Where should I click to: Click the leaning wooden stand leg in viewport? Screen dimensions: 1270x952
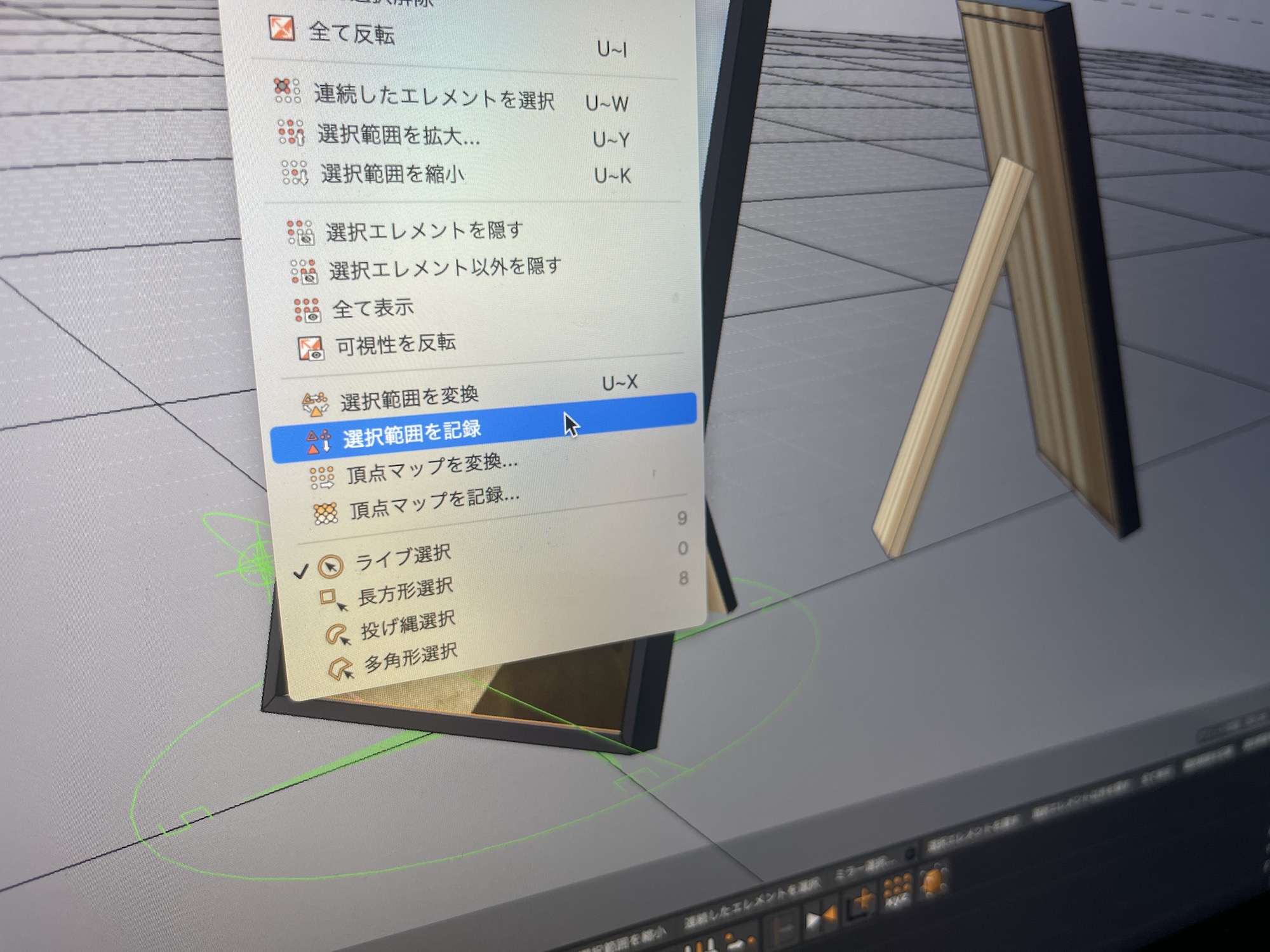tap(952, 355)
